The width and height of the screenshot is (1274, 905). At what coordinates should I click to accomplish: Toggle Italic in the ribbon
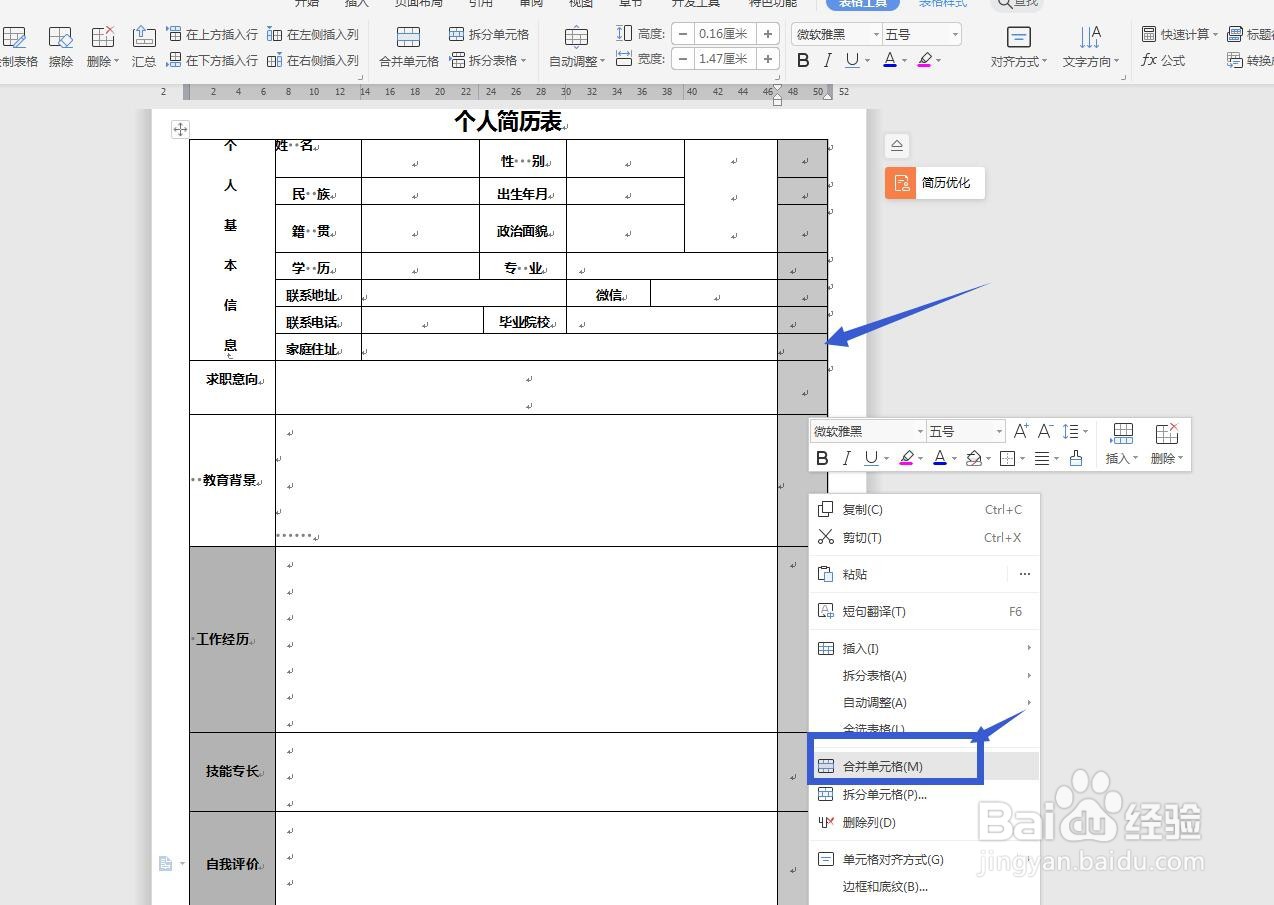pyautogui.click(x=827, y=61)
